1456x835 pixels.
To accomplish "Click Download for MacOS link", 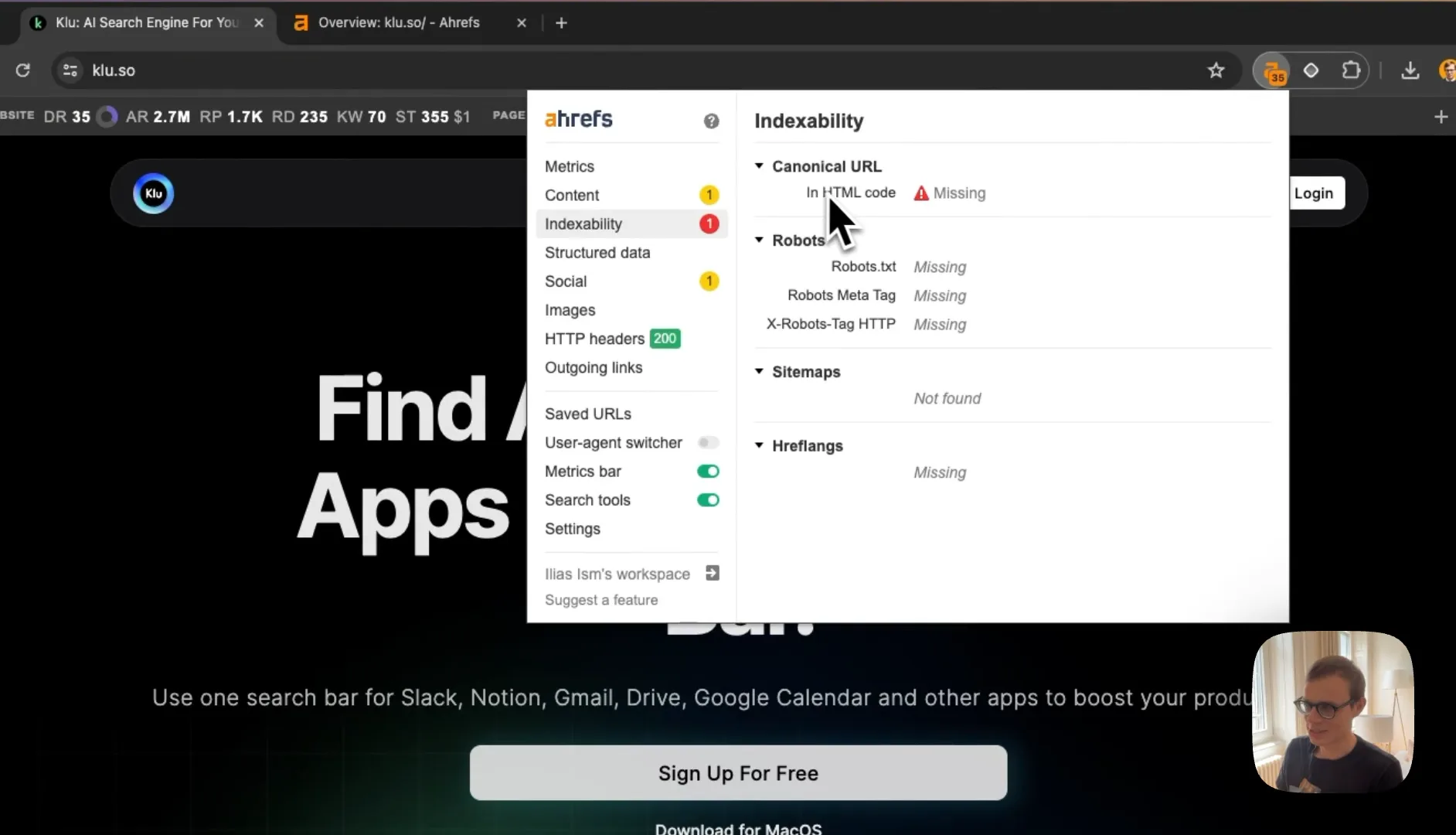I will (x=738, y=828).
